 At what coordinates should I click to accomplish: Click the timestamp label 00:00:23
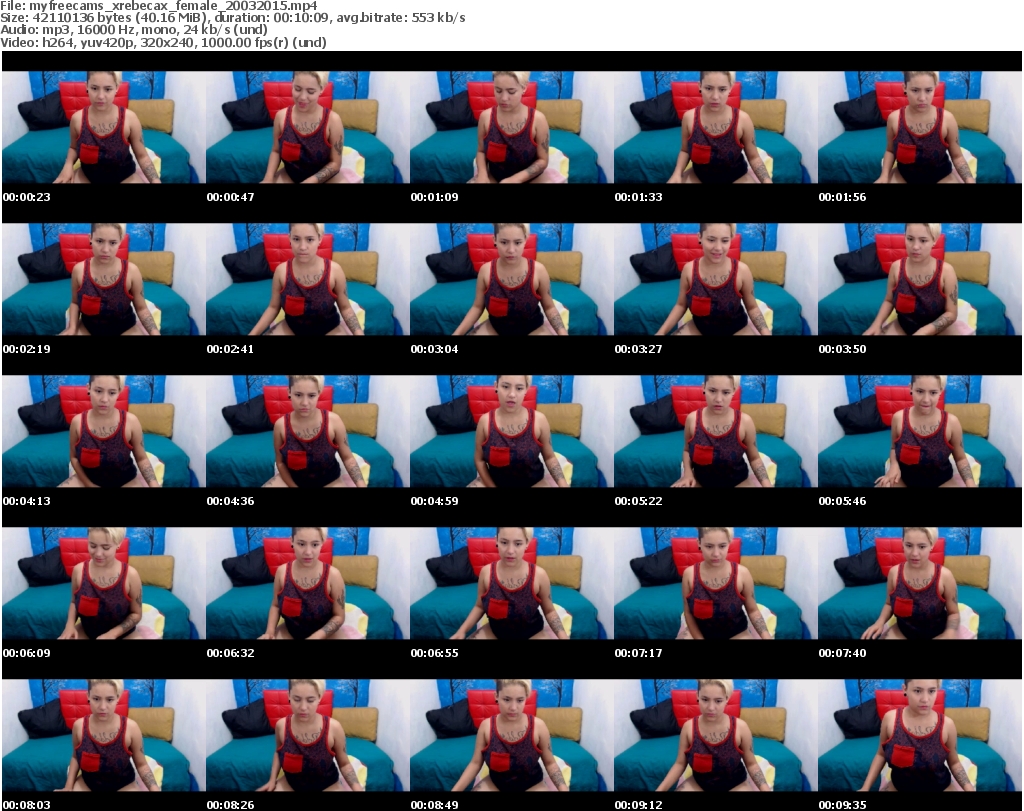(x=27, y=197)
